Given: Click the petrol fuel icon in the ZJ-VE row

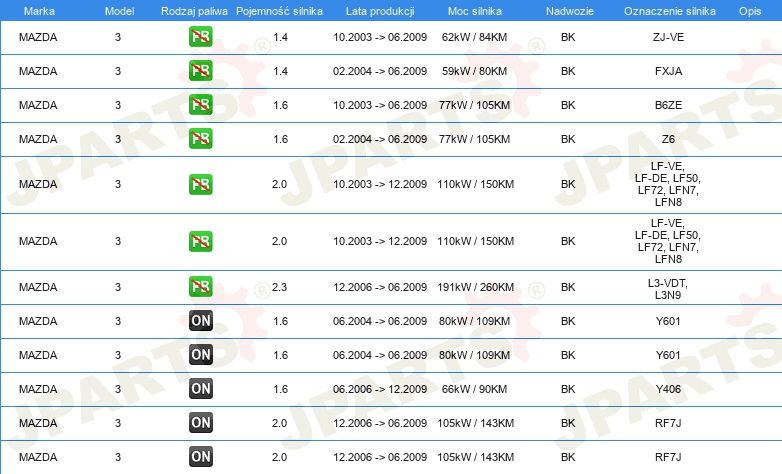Looking at the screenshot, I should pyautogui.click(x=200, y=36).
